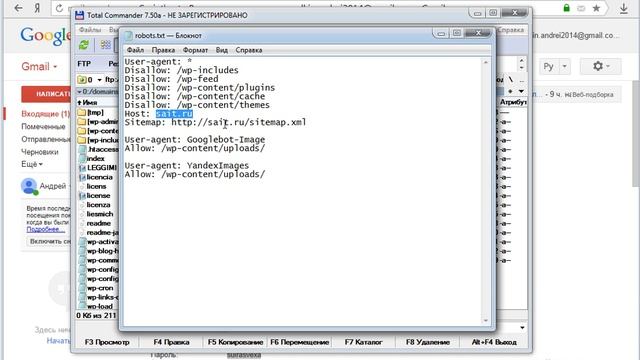Click the browser back arrow
640x360 pixels.
click(18, 8)
